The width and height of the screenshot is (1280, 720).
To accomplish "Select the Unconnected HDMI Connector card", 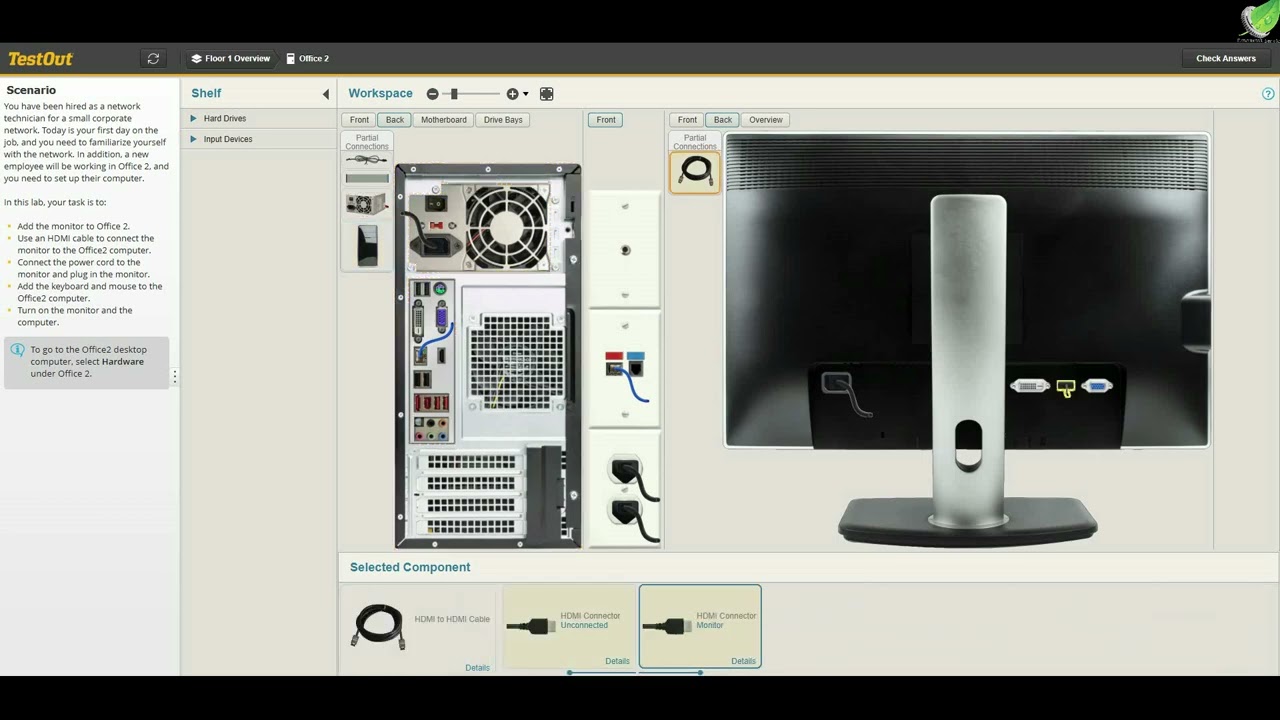I will point(569,626).
